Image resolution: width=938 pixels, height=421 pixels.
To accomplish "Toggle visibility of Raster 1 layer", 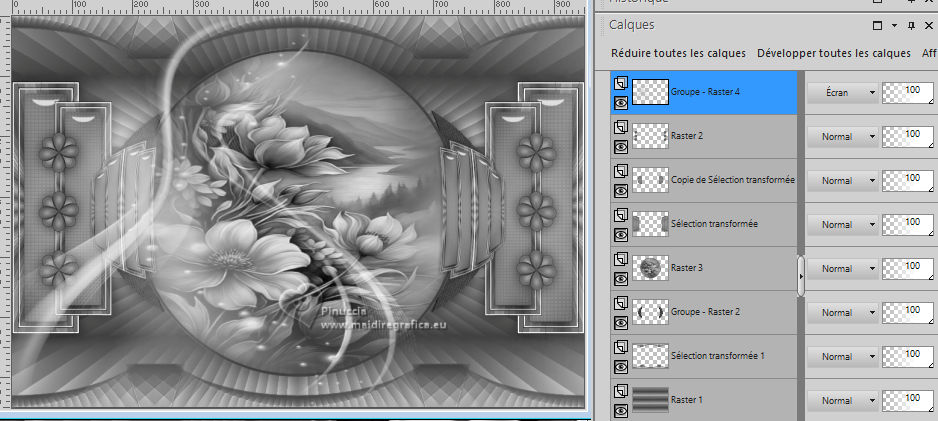I will 620,411.
